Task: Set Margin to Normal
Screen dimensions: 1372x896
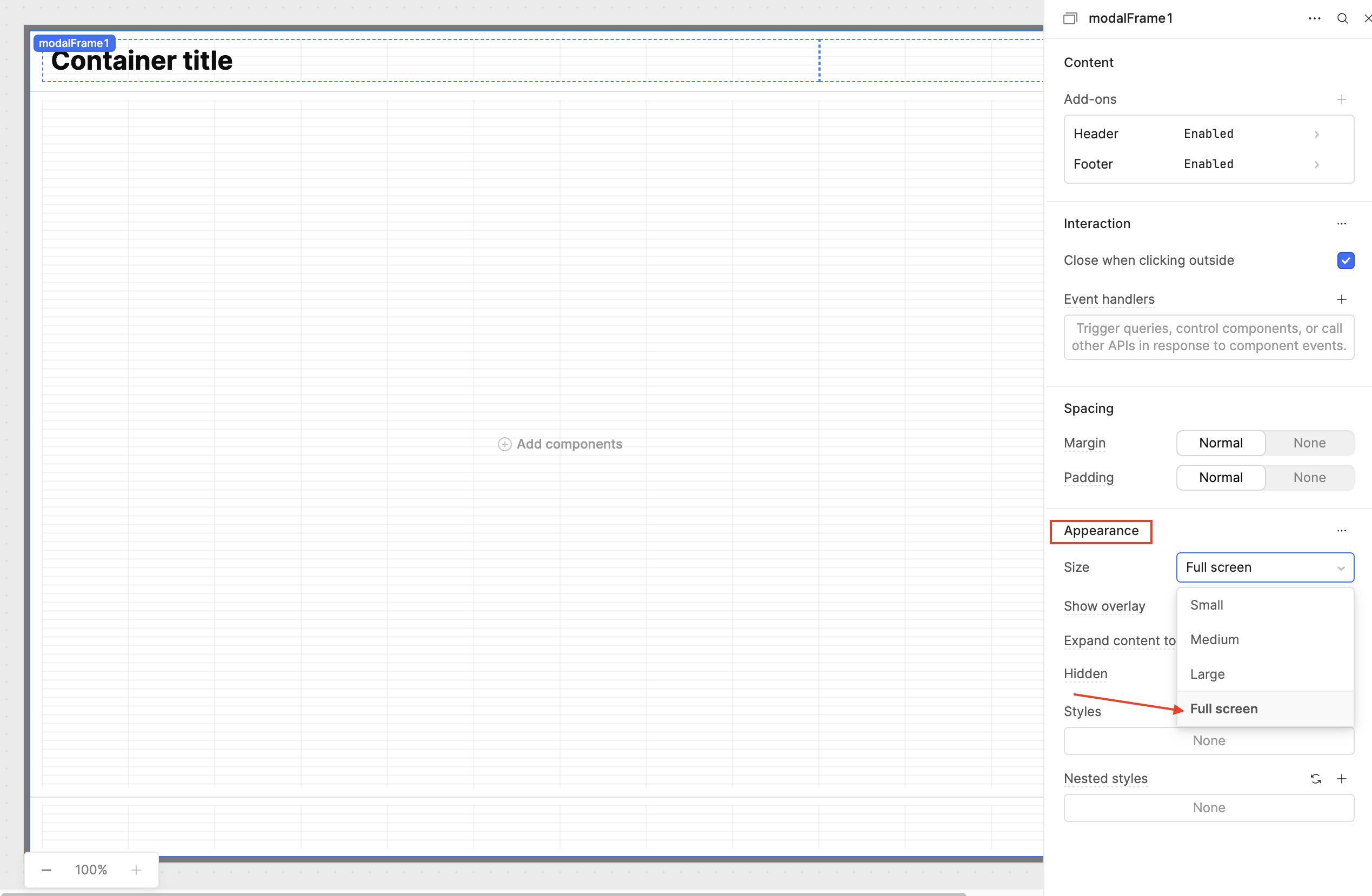Action: [1221, 443]
